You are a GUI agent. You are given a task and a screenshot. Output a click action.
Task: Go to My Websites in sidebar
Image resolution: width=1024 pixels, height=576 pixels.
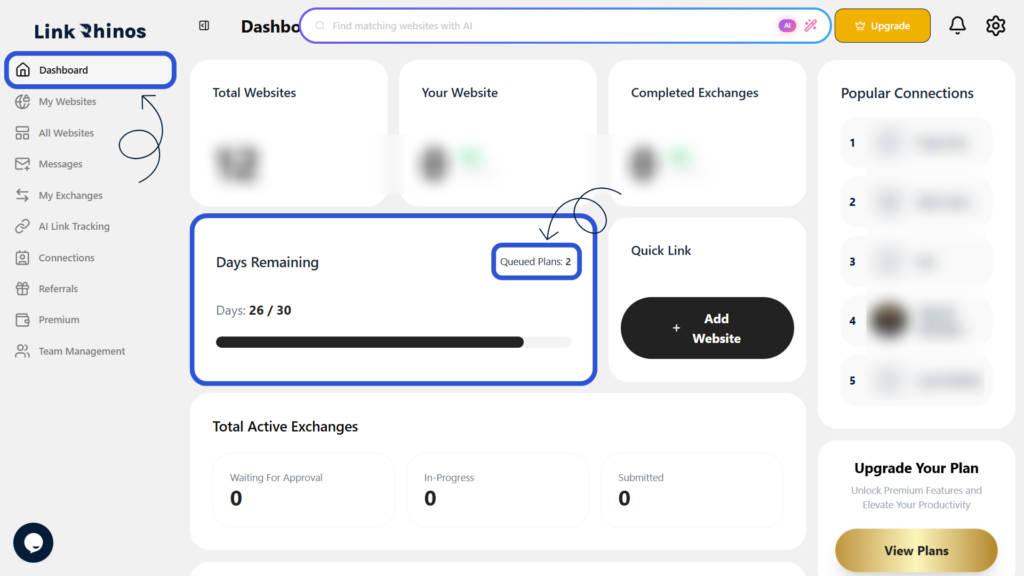pyautogui.click(x=67, y=101)
